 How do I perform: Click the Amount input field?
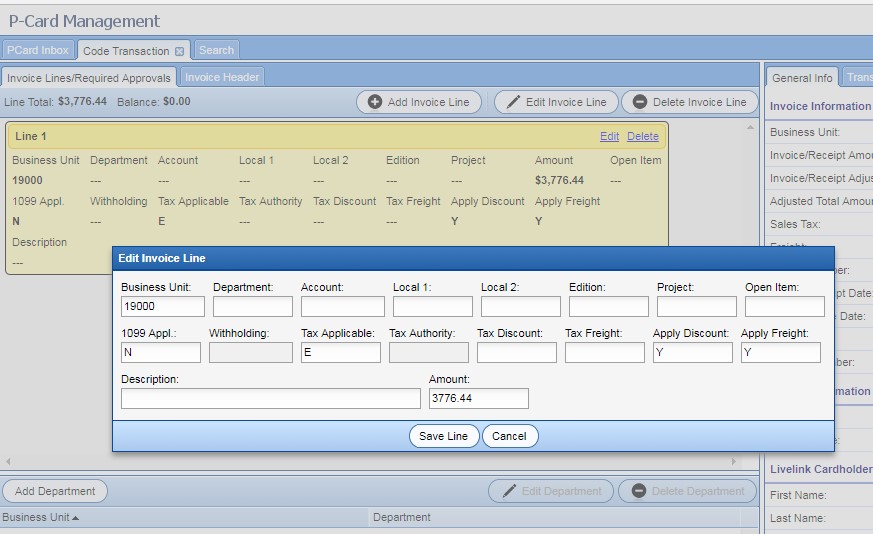coord(479,399)
